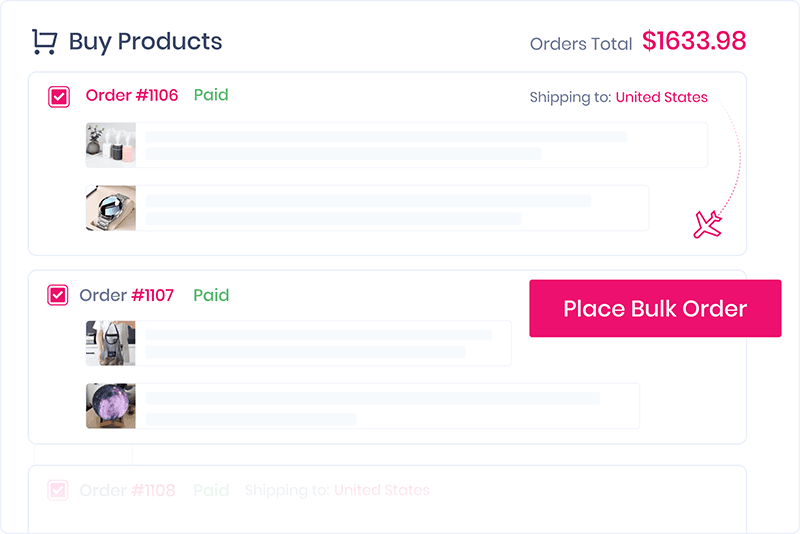Click the pink airplane shipping icon
This screenshot has height=534, width=800.
[x=708, y=225]
